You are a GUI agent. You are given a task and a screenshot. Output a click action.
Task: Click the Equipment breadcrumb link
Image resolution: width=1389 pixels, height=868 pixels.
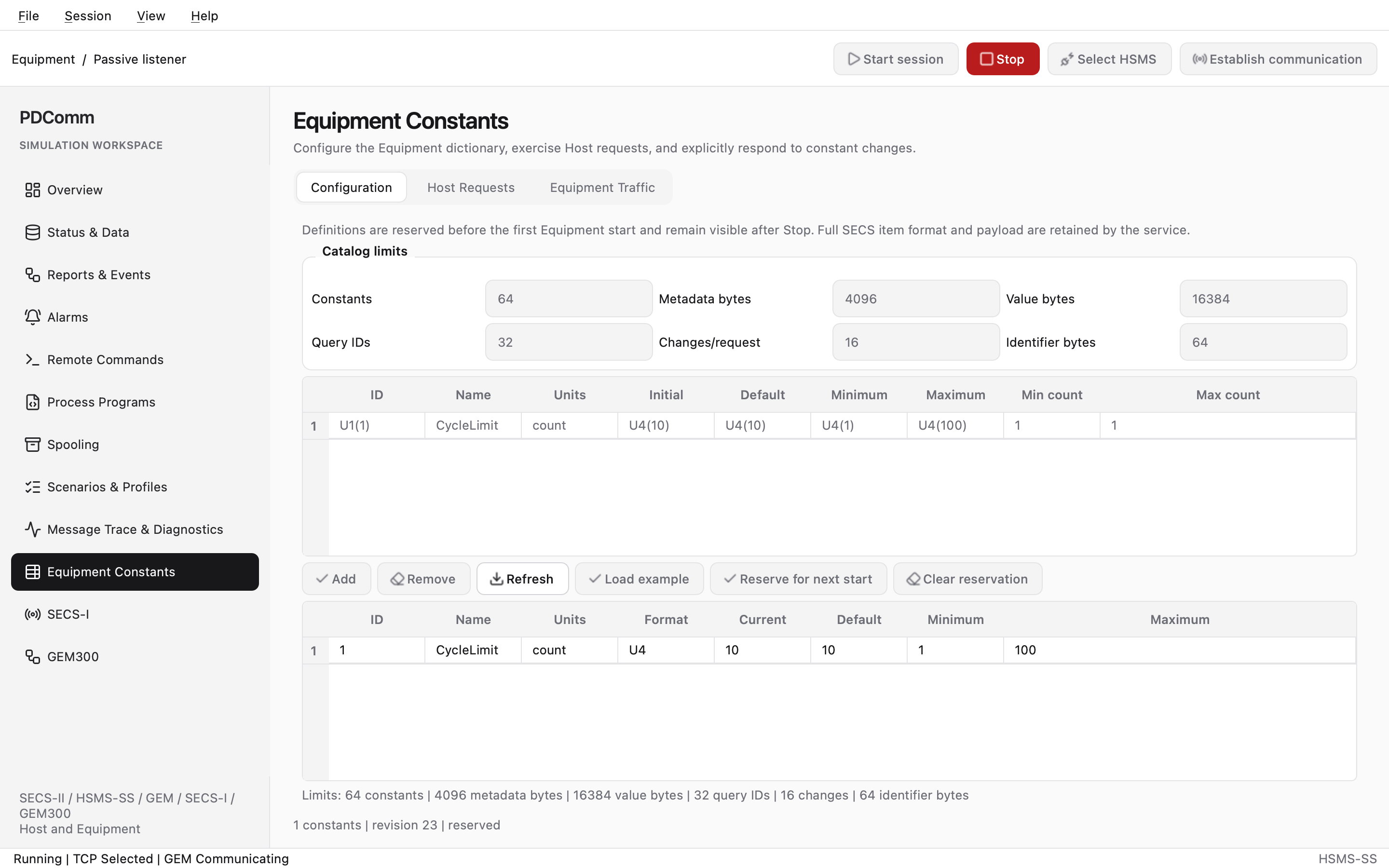click(x=43, y=59)
